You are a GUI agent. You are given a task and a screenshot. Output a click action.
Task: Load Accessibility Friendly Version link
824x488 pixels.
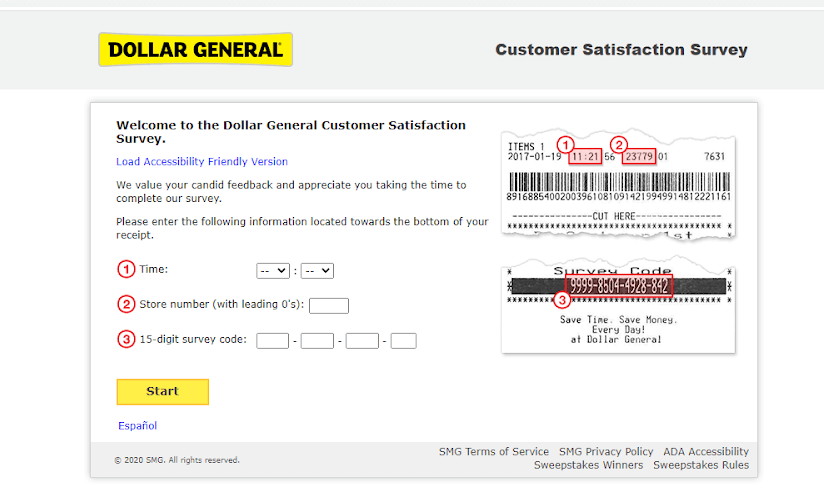click(202, 162)
